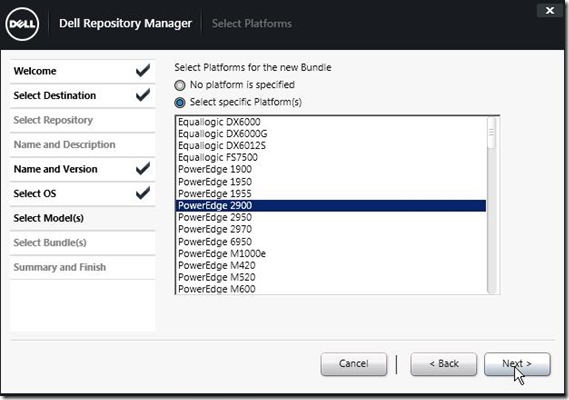The image size is (569, 400).
Task: Choose PowerEdge 1955 from the list
Action: coord(331,193)
